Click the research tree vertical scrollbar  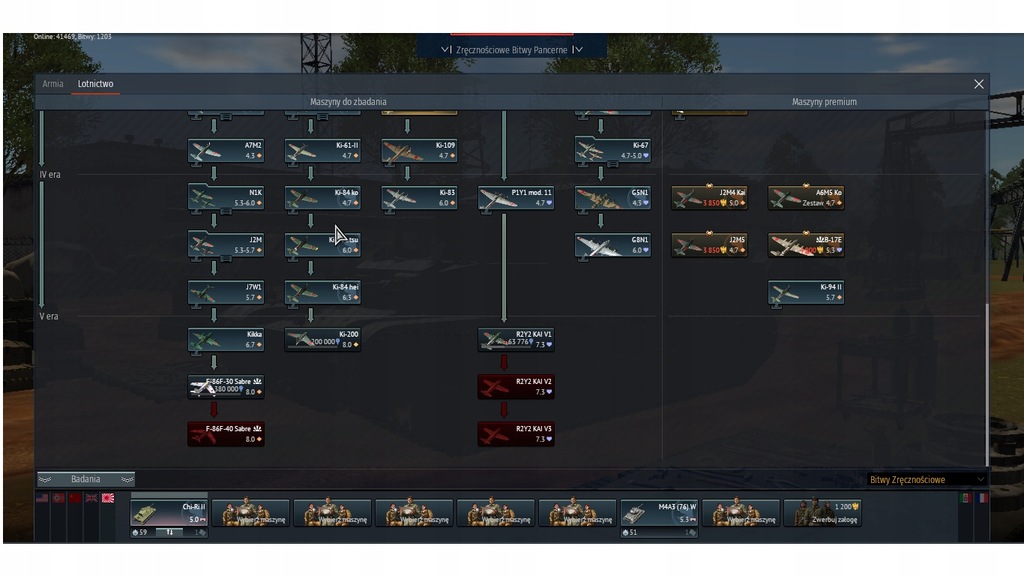(987, 384)
